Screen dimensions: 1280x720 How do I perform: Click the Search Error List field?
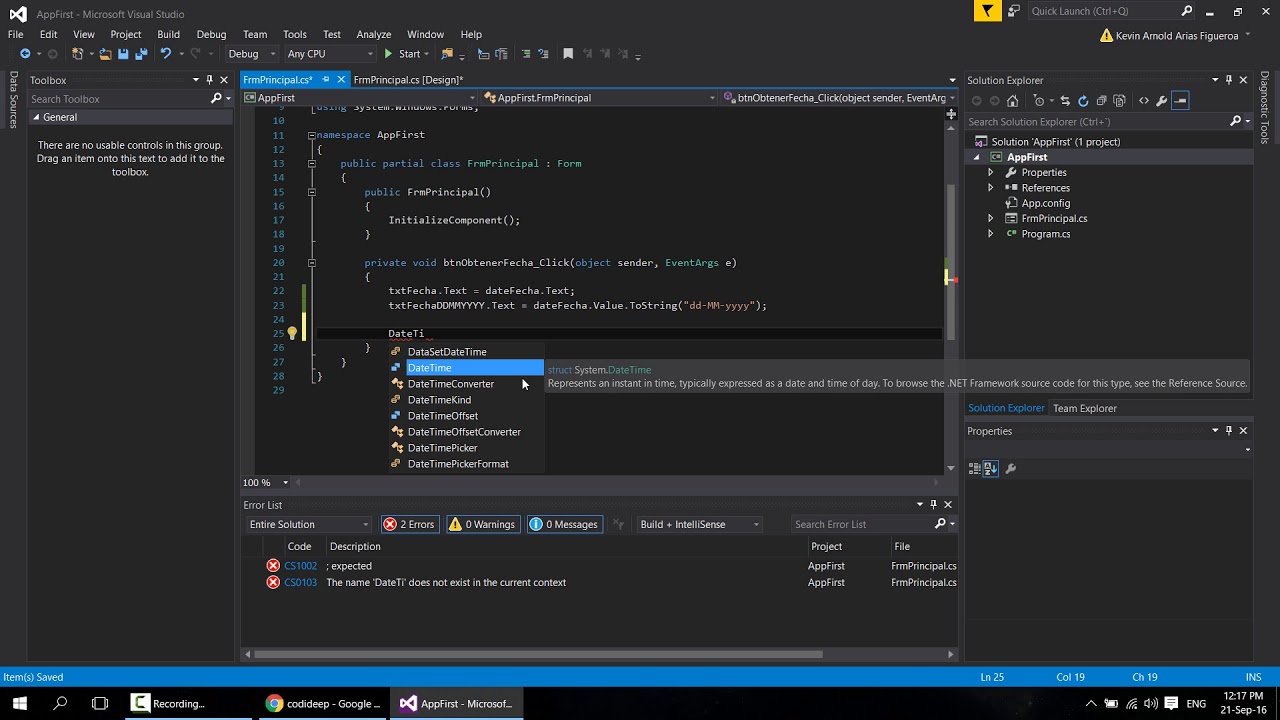[x=864, y=524]
